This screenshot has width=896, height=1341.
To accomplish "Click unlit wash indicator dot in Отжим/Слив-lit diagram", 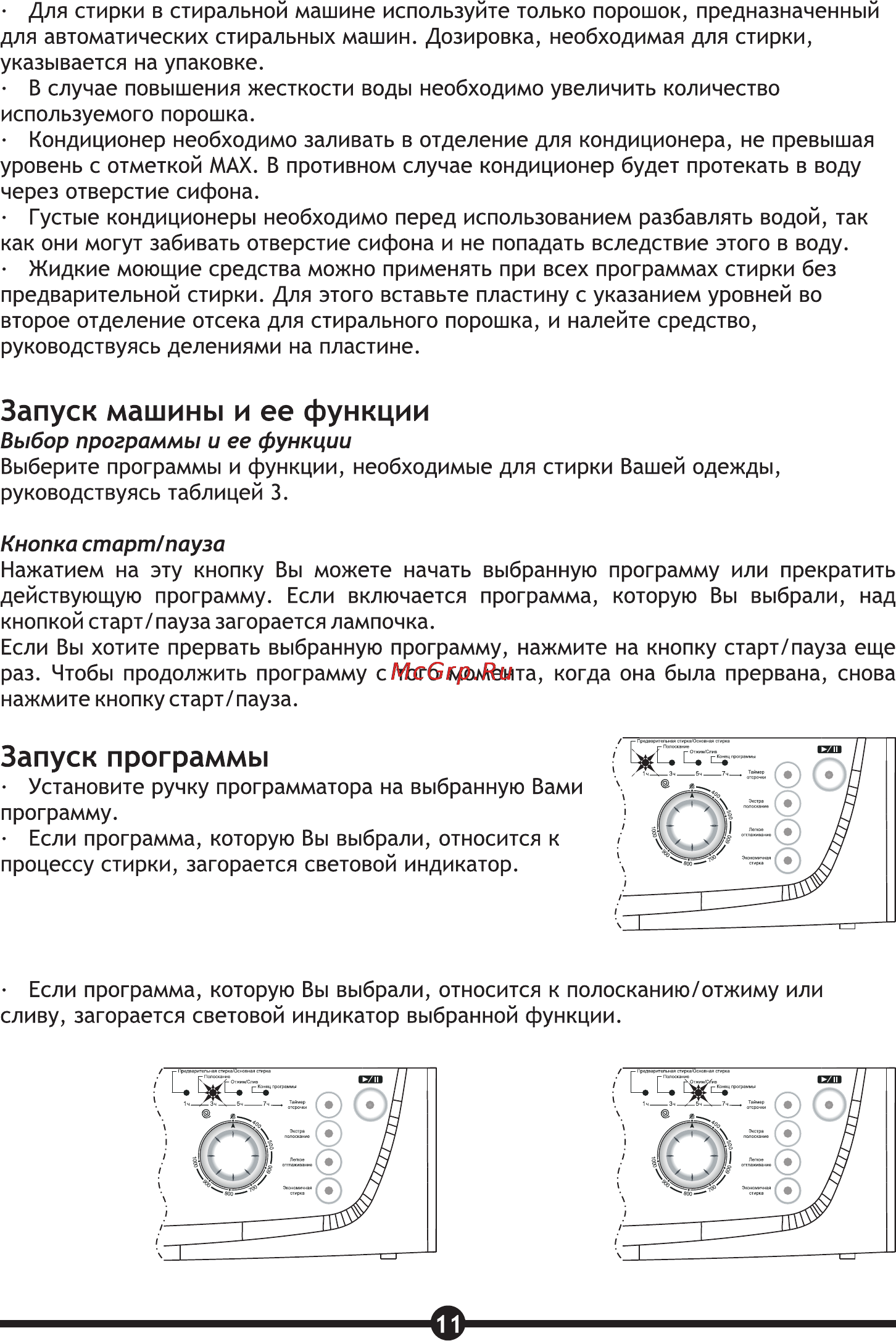I will tap(645, 1093).
